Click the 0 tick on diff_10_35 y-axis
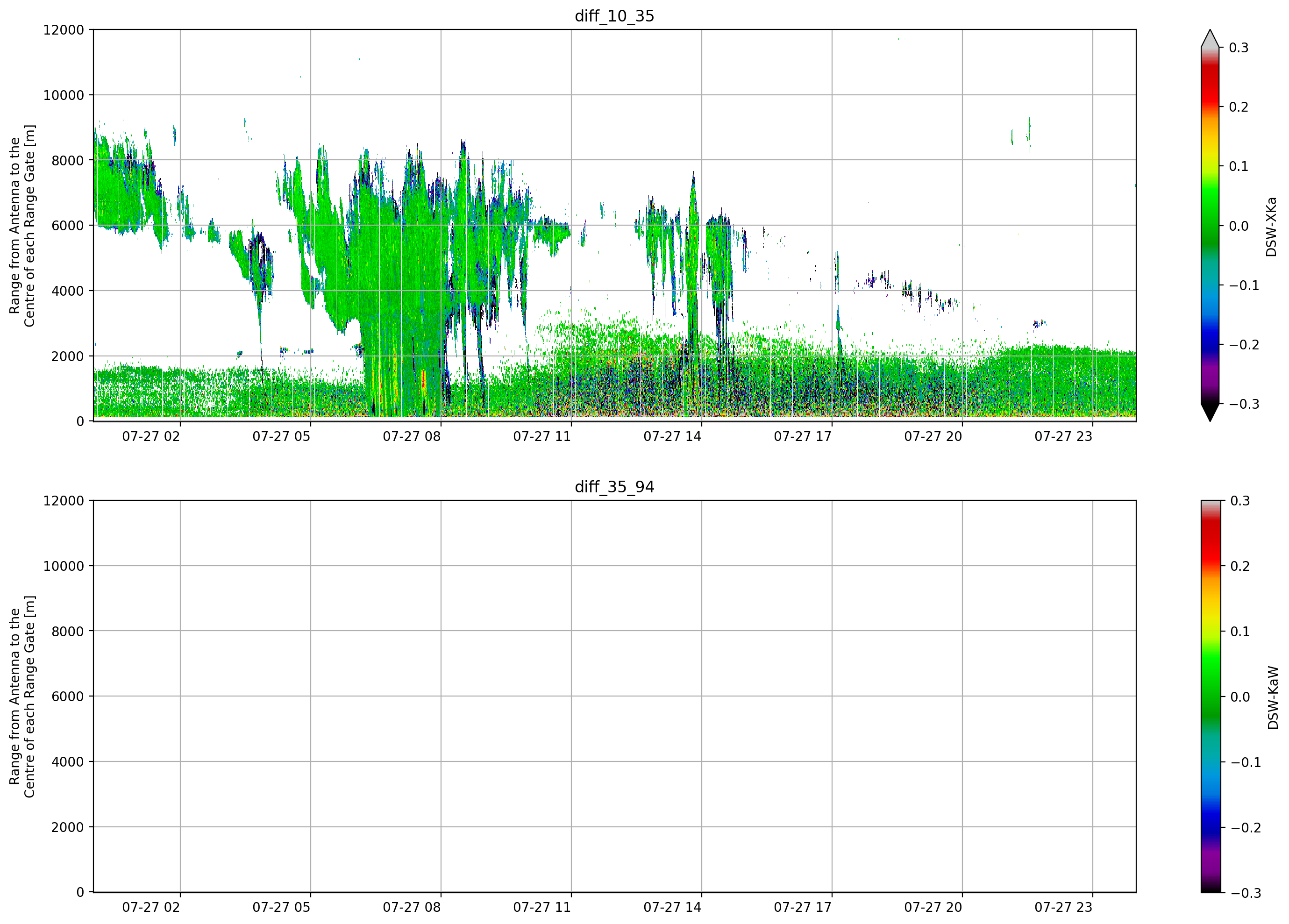This screenshot has width=1289, height=924. [80, 421]
